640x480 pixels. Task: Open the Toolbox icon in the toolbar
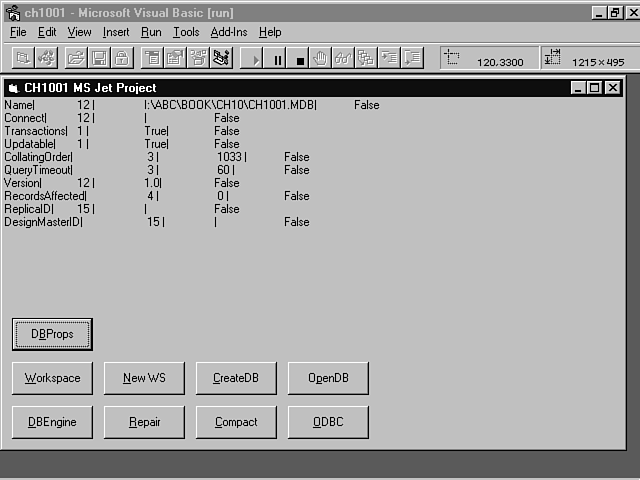(222, 59)
